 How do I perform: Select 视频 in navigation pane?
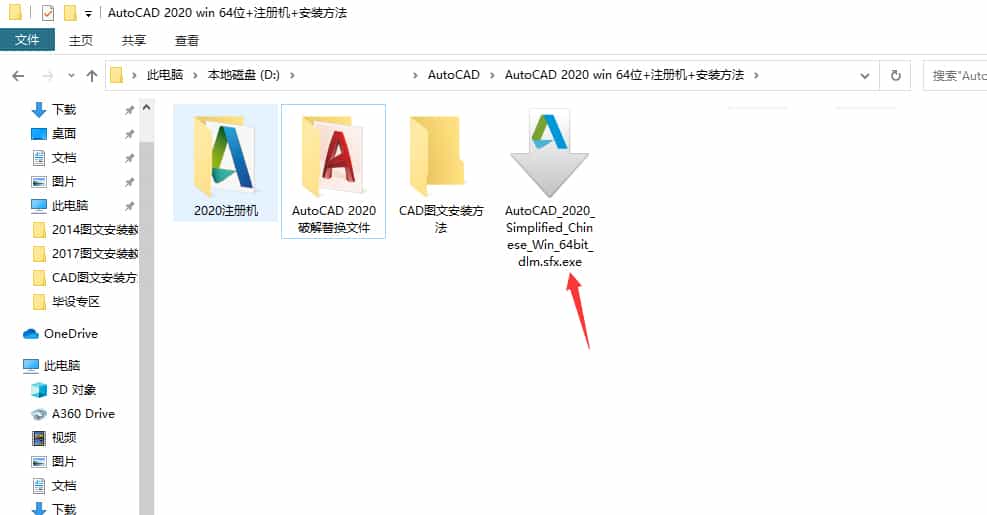tap(54, 438)
